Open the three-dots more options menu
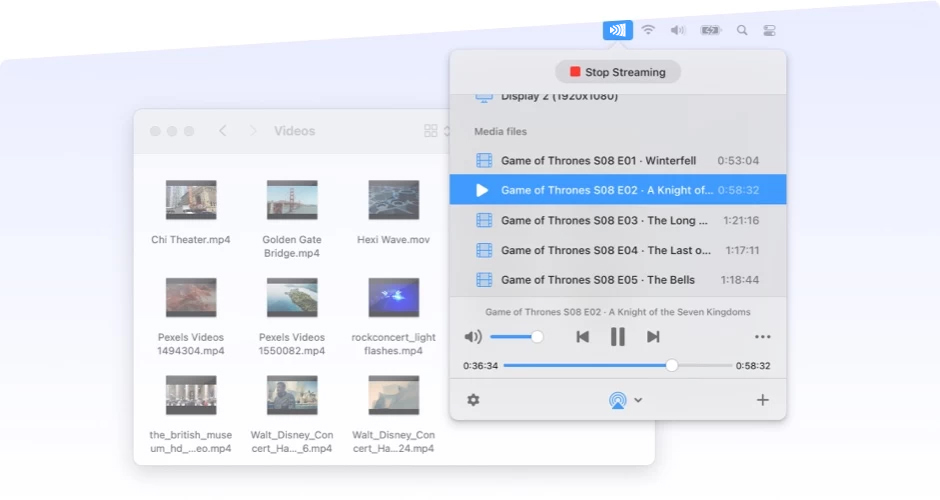Viewport: 940px width, 500px height. click(x=763, y=337)
